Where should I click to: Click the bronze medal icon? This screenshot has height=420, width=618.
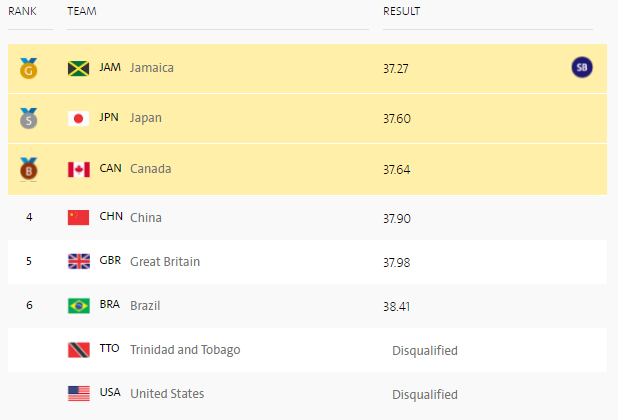coord(29,169)
